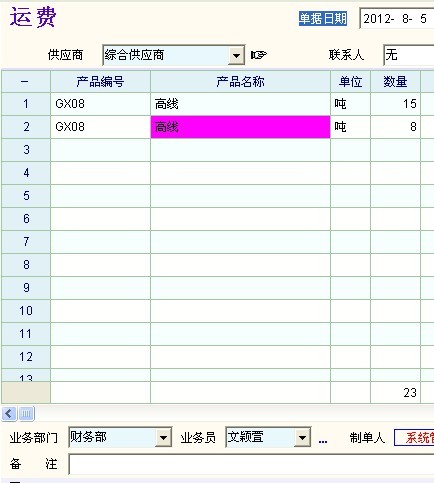Click the pointing hand icon beside supplier
434x483 pixels.
click(259, 54)
